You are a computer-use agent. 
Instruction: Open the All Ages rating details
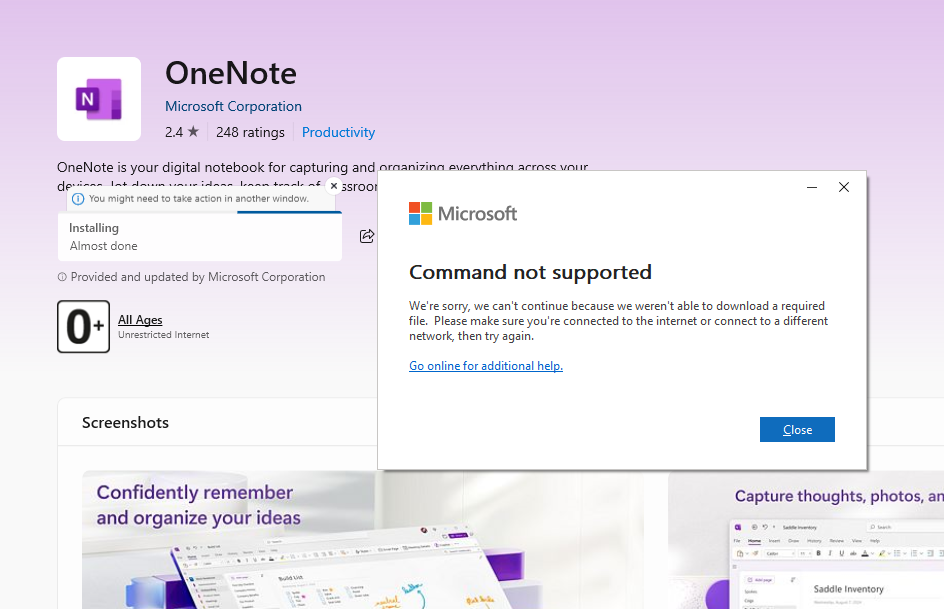tap(140, 319)
